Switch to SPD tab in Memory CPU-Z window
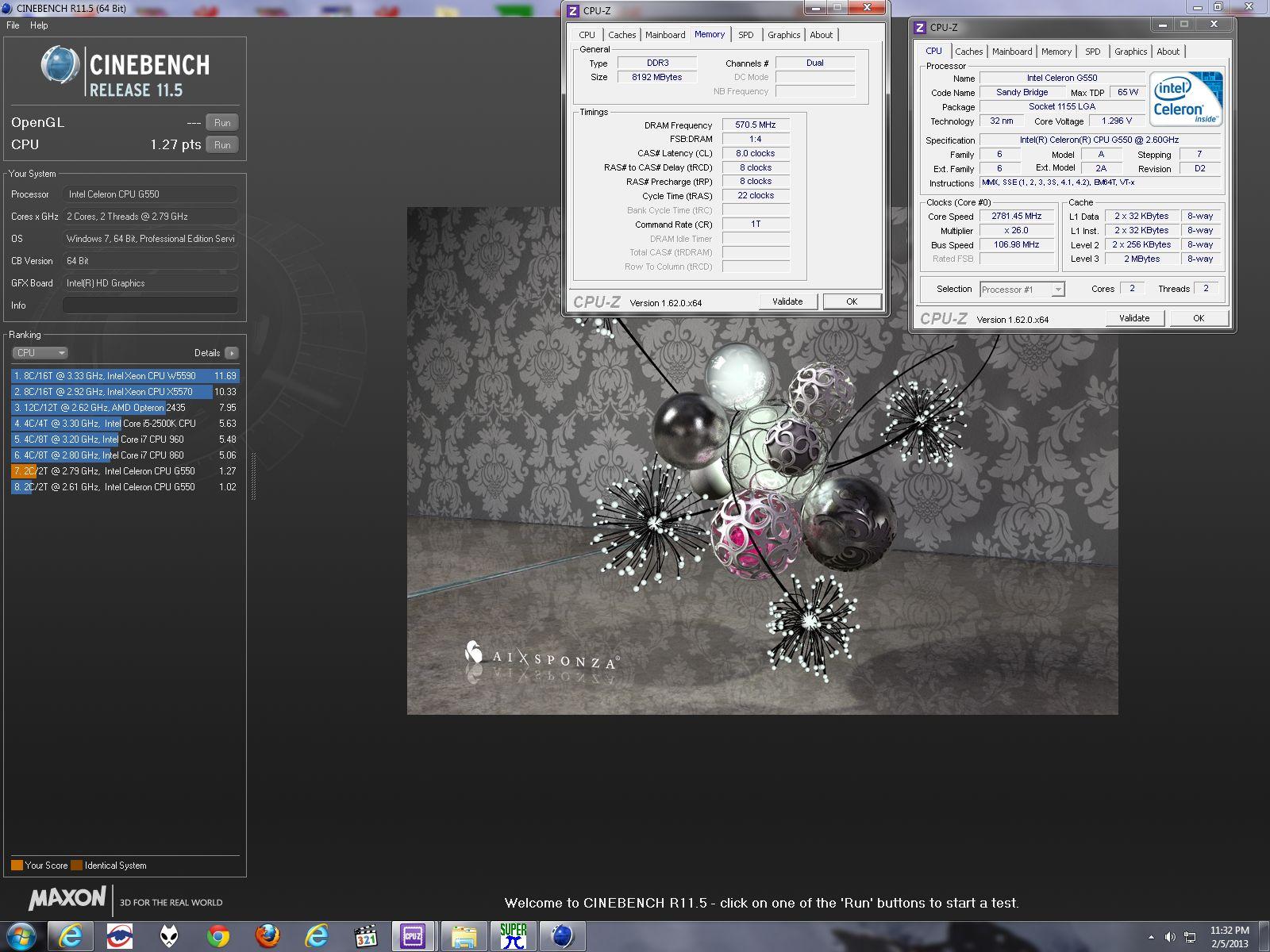 (x=746, y=35)
